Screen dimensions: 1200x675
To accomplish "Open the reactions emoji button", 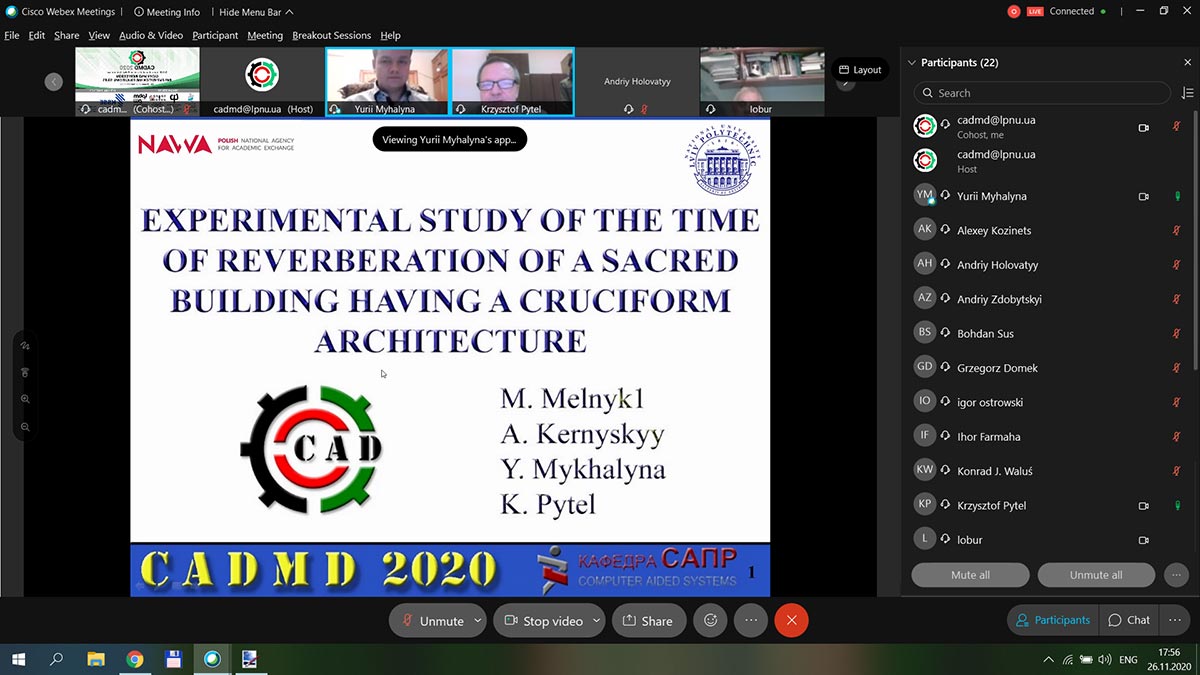I will click(711, 620).
